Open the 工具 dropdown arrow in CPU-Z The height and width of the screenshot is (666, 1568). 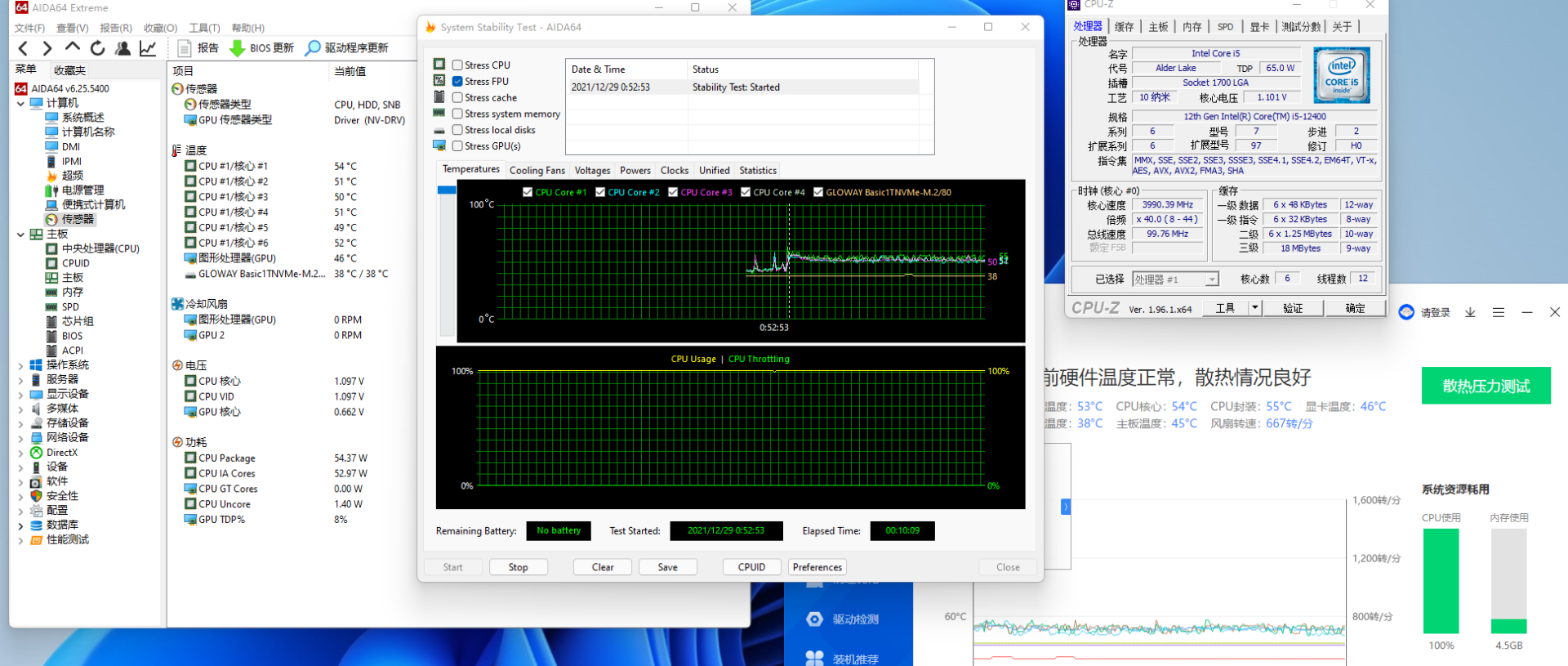click(1255, 308)
